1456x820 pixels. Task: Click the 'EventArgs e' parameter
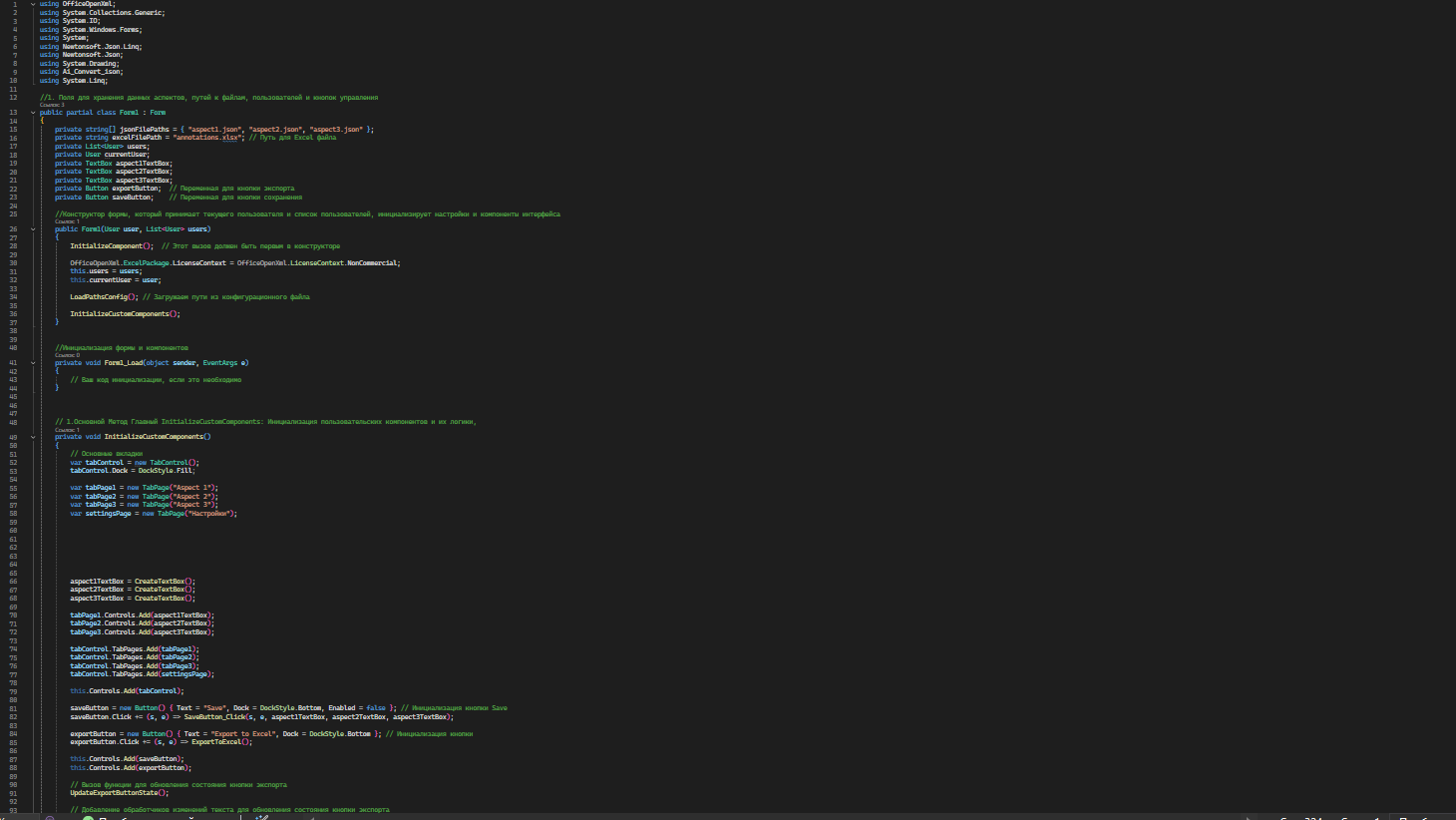point(225,363)
